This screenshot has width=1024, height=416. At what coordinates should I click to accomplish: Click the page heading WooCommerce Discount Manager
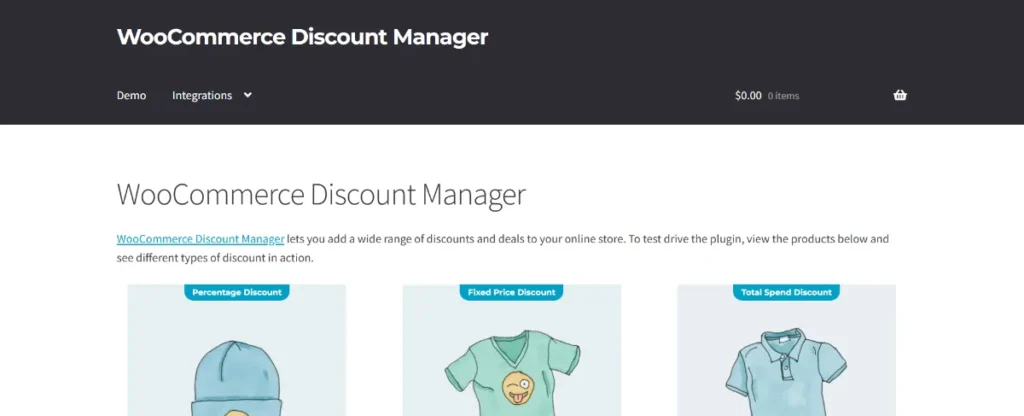pyautogui.click(x=321, y=195)
